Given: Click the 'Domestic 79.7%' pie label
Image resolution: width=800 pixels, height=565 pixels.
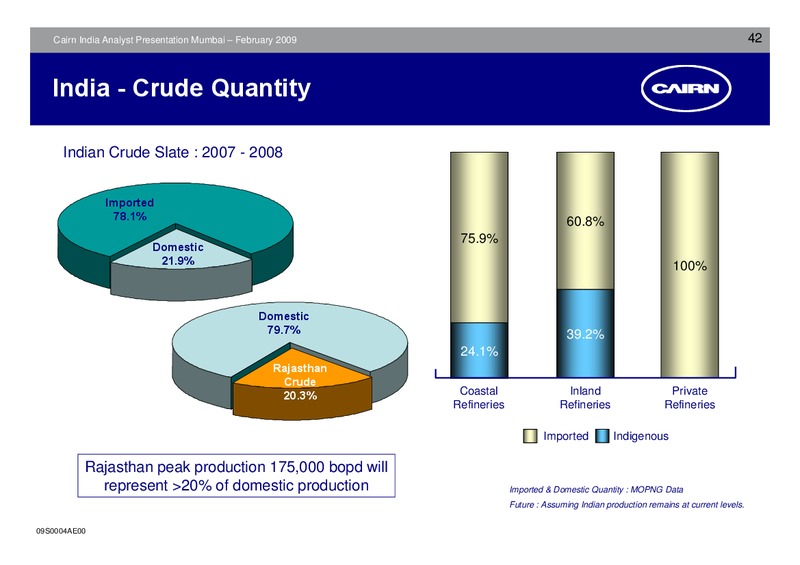Looking at the screenshot, I should (283, 323).
